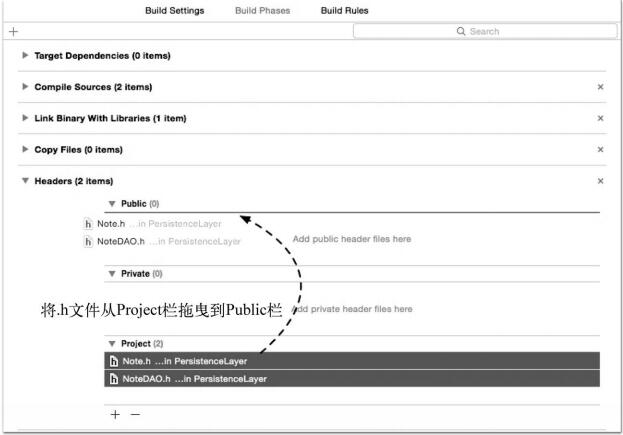Remove the Compile Sources phase with X
The image size is (623, 435).
coord(600,87)
